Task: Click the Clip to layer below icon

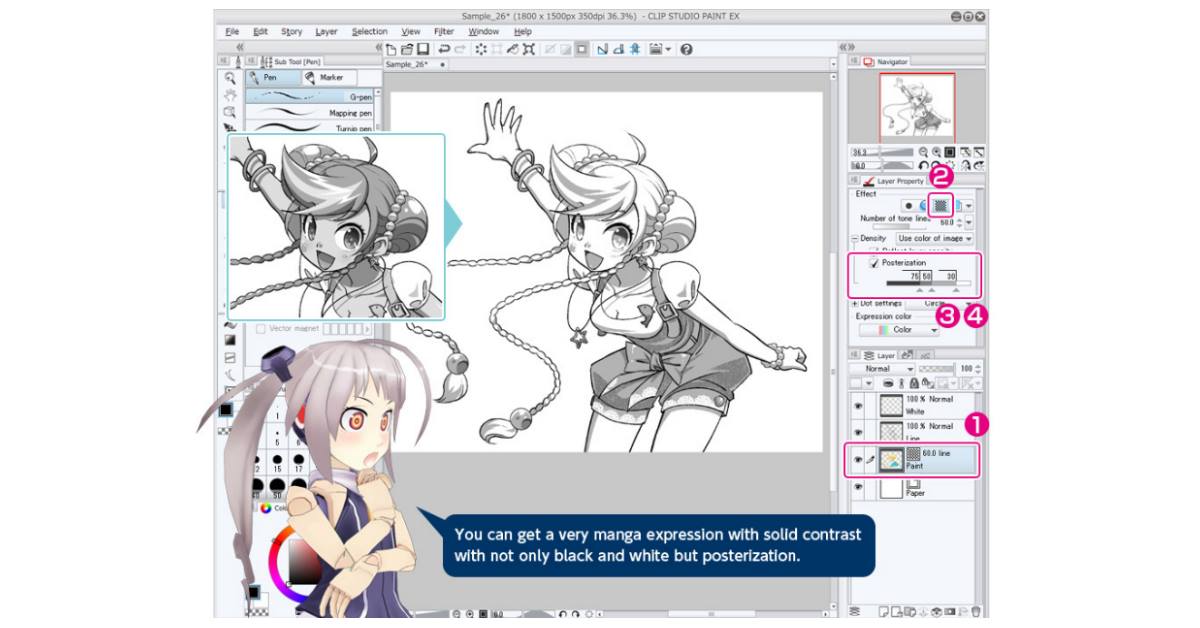Action: pyautogui.click(x=889, y=383)
